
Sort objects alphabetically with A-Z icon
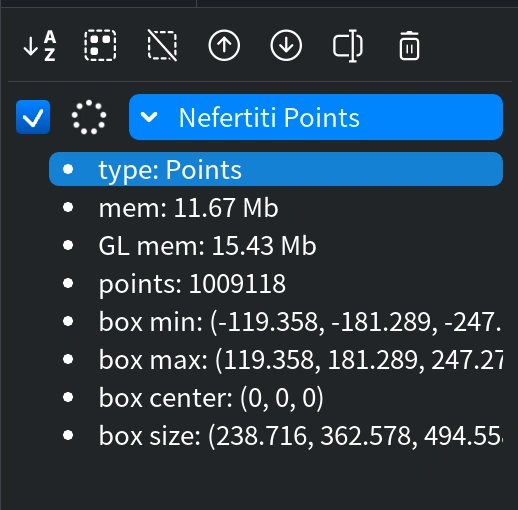tap(40, 46)
